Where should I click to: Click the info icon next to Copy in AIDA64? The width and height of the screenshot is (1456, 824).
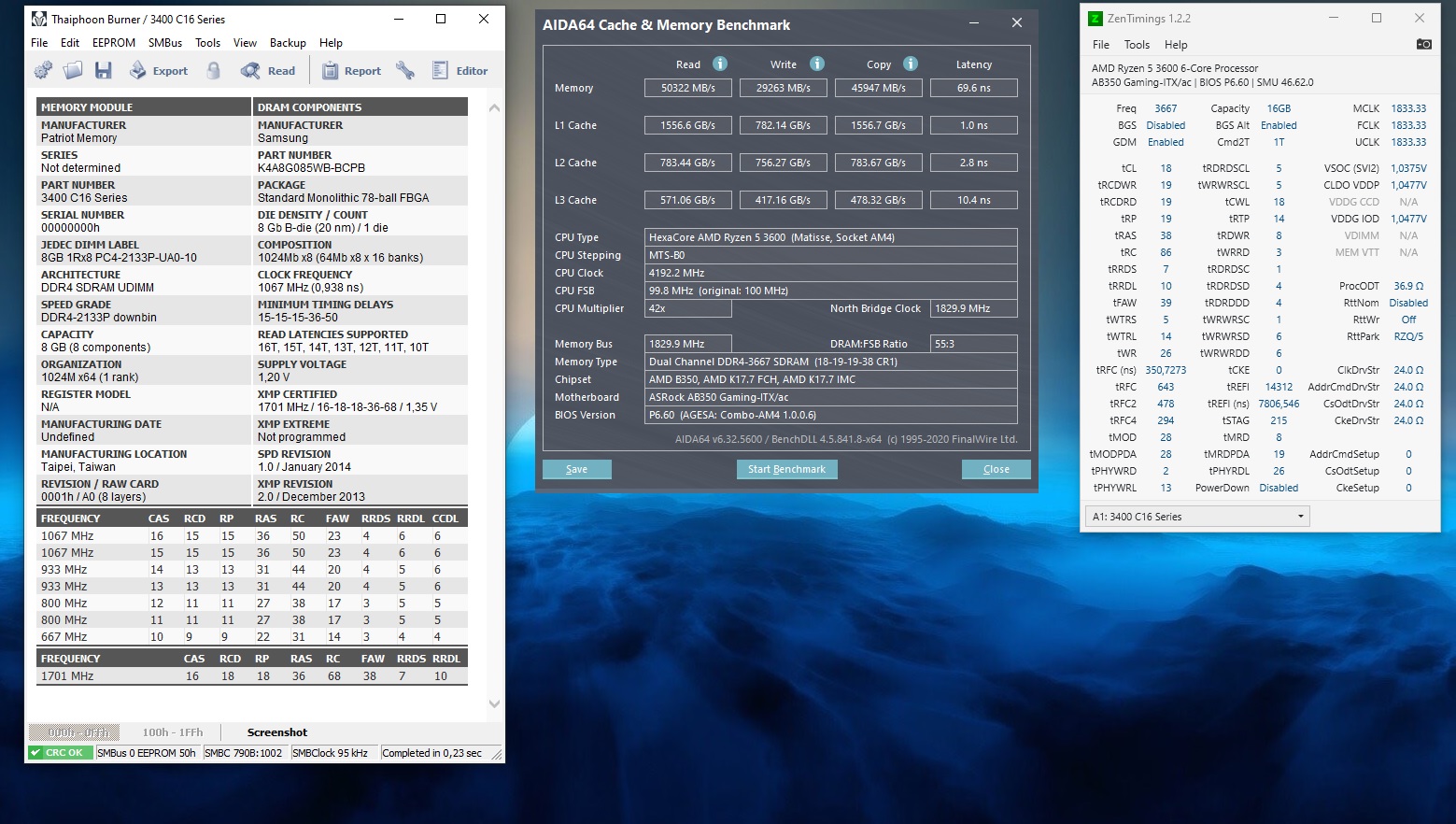click(x=911, y=64)
